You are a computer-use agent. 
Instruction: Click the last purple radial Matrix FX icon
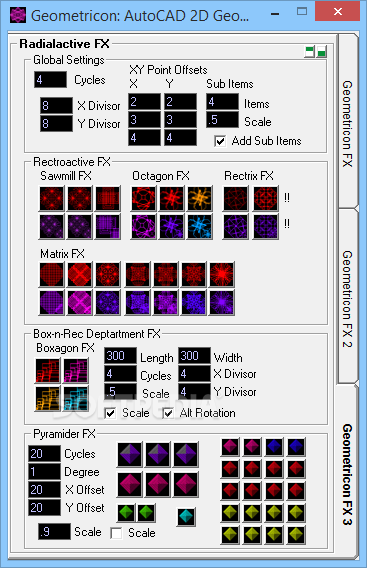coord(222,302)
